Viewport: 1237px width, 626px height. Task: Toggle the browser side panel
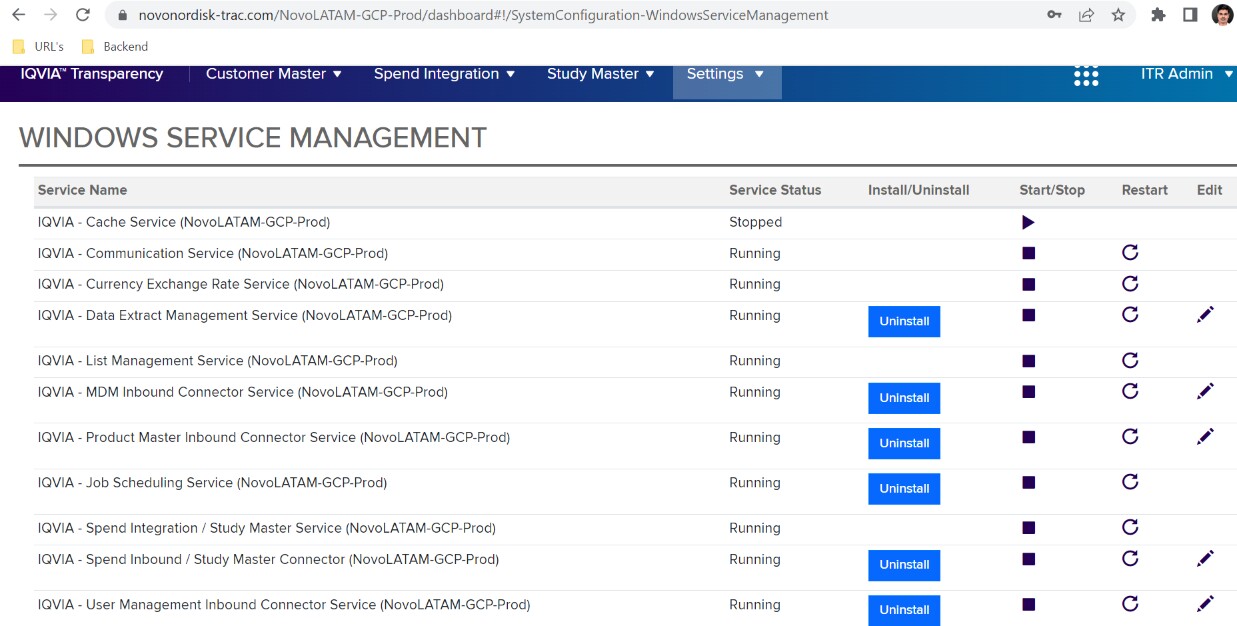coord(1190,15)
